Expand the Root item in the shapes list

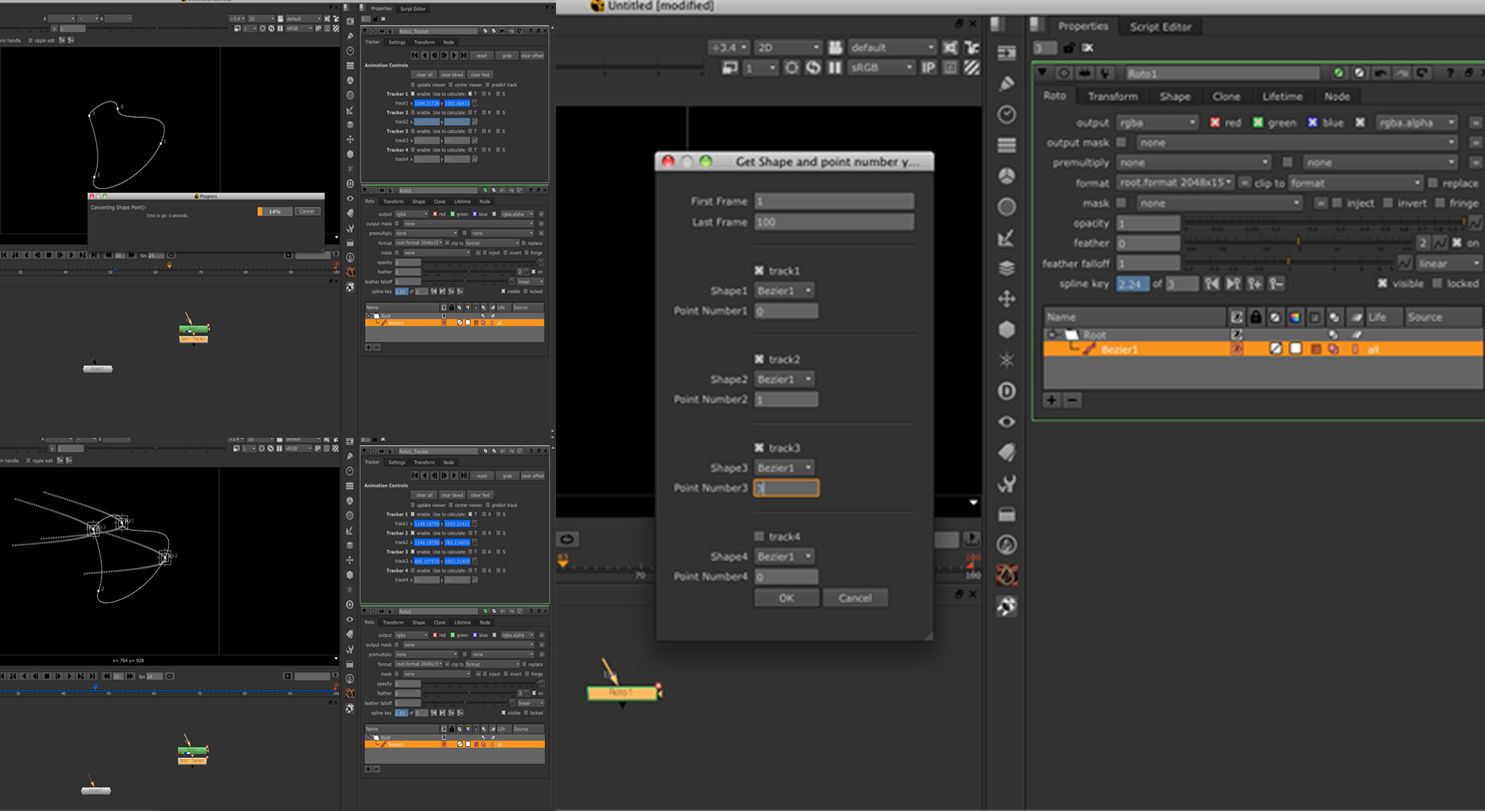[x=1053, y=335]
